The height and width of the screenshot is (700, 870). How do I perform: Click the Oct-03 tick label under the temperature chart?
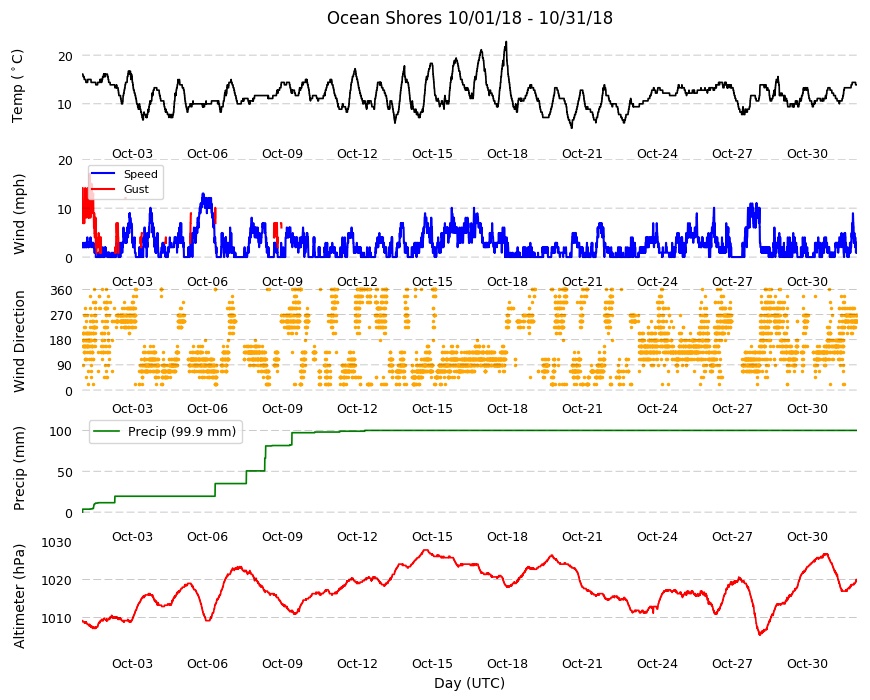pyautogui.click(x=132, y=154)
